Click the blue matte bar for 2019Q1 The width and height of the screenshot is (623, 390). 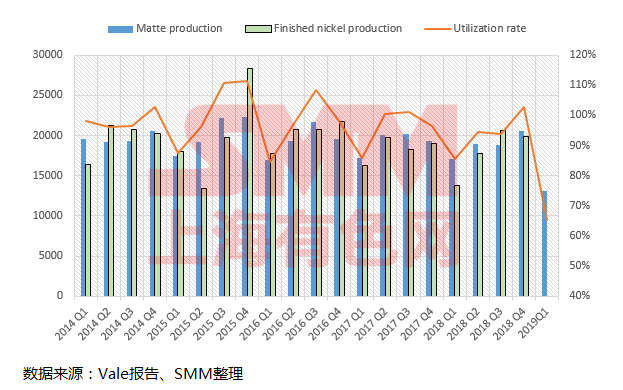pos(544,243)
